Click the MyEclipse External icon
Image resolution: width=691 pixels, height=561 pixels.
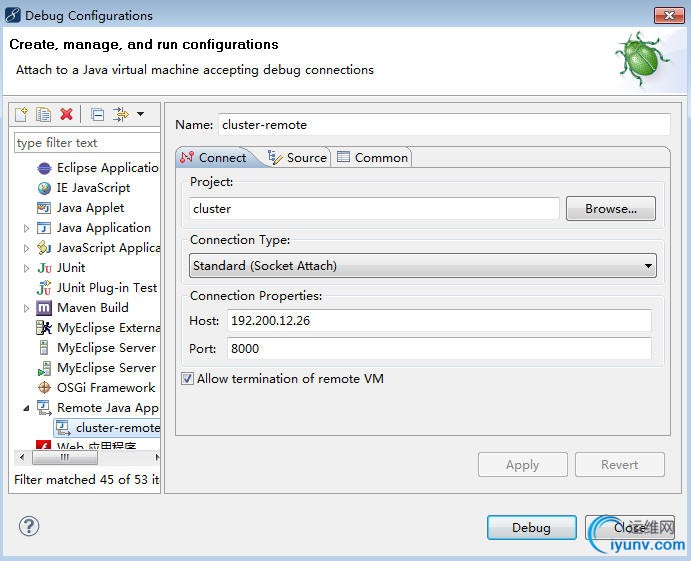click(x=44, y=328)
